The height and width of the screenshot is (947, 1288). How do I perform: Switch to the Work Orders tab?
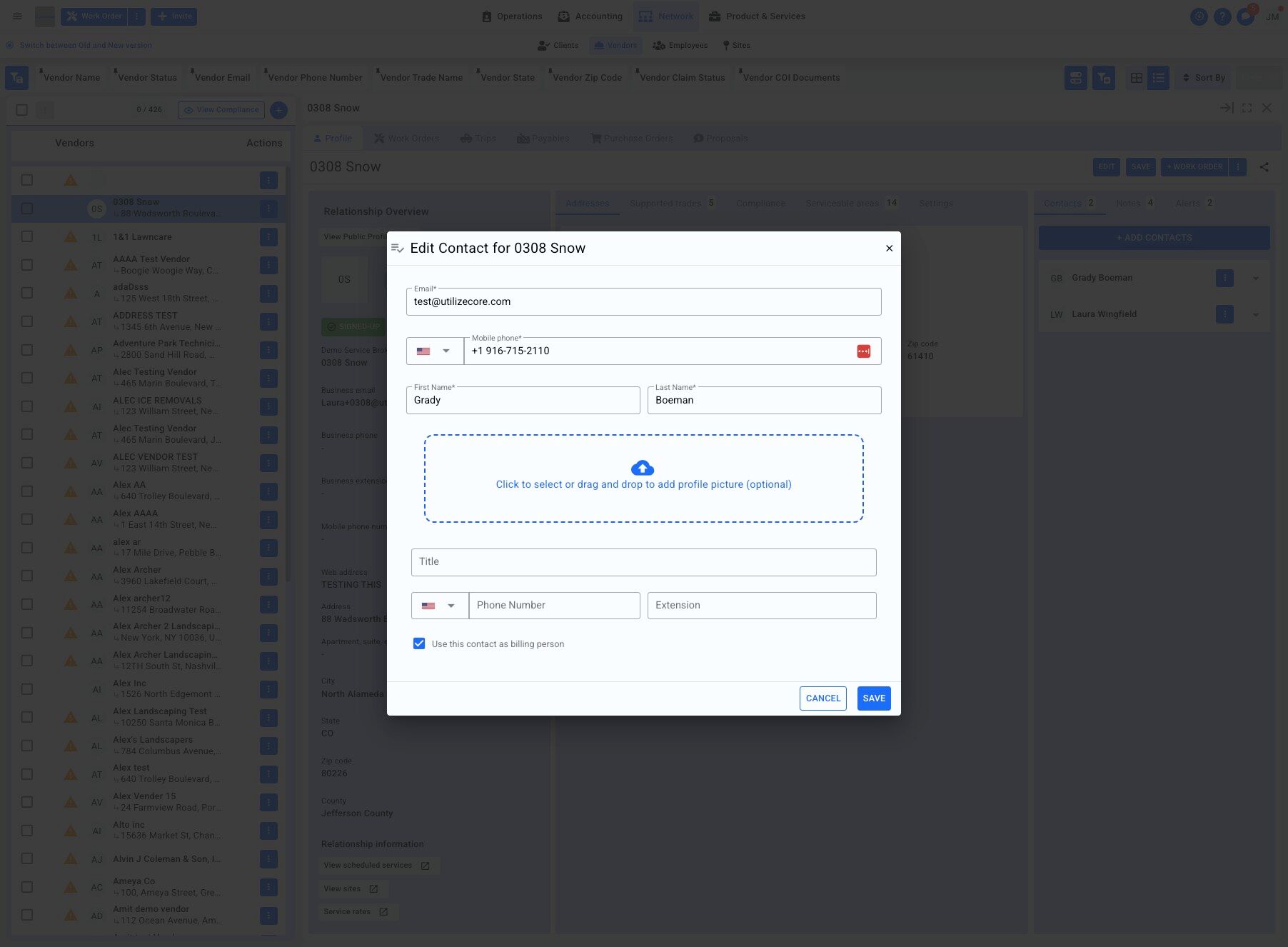point(406,139)
